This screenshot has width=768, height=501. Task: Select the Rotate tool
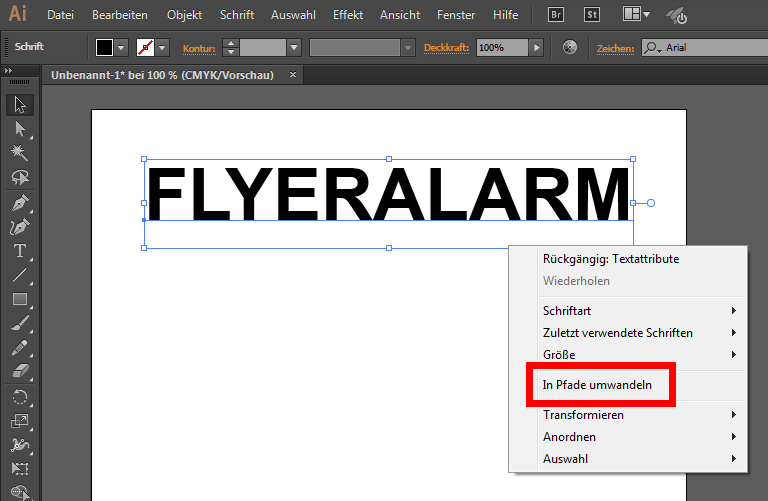(x=19, y=397)
